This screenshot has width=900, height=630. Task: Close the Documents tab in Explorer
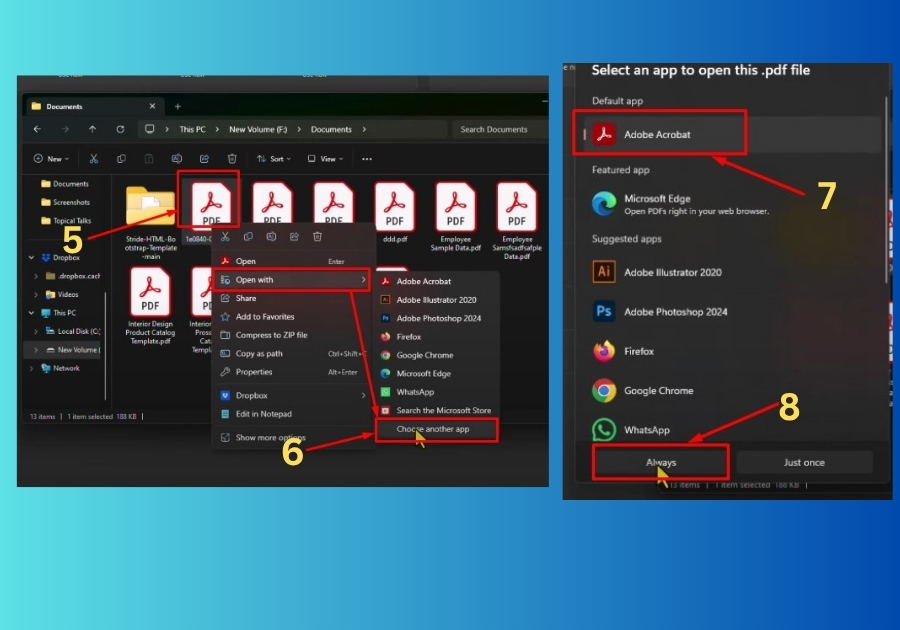click(152, 106)
